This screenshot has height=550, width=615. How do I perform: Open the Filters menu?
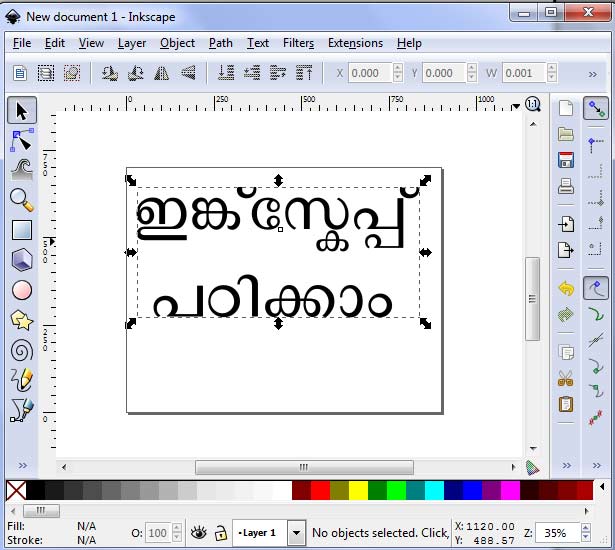click(x=298, y=43)
